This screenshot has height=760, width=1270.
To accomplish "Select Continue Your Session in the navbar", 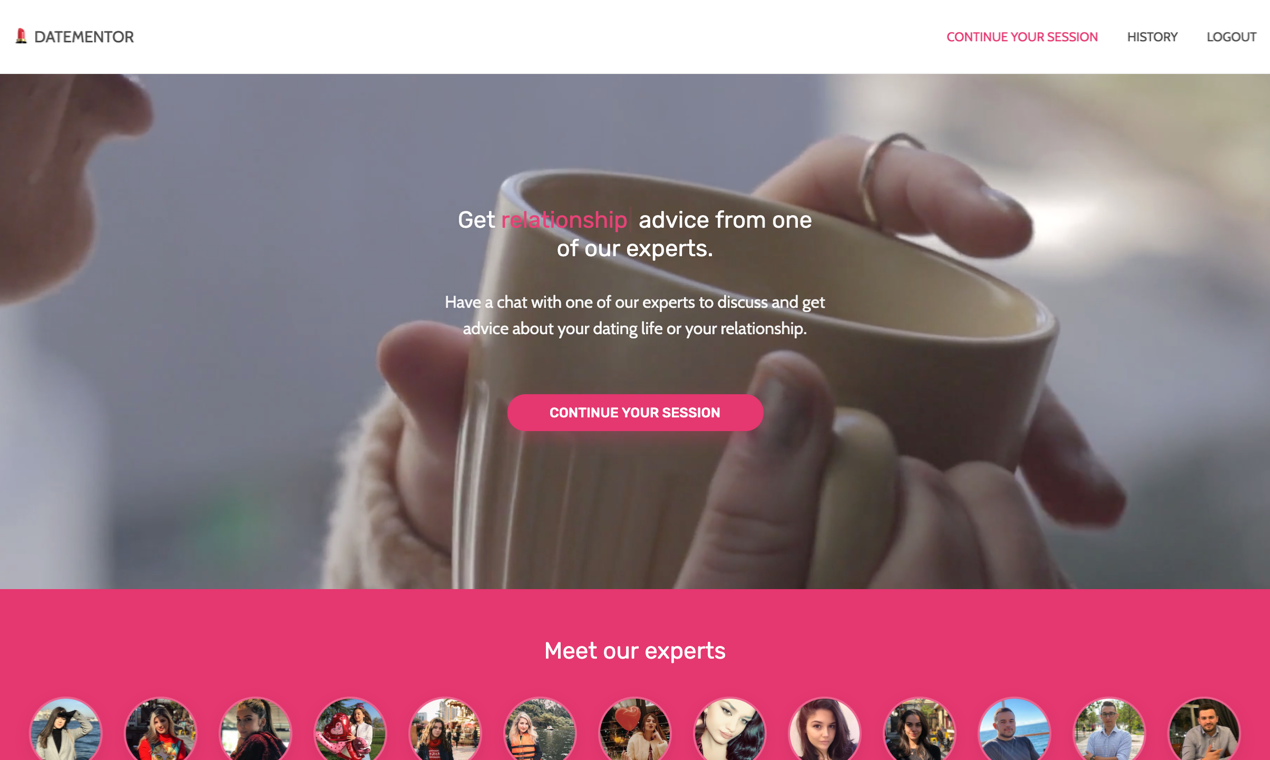I will click(x=1022, y=37).
